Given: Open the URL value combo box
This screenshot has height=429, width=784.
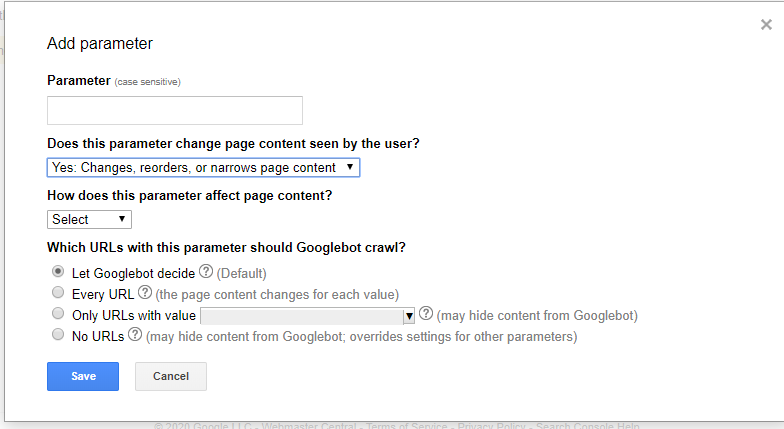Looking at the screenshot, I should click(308, 316).
